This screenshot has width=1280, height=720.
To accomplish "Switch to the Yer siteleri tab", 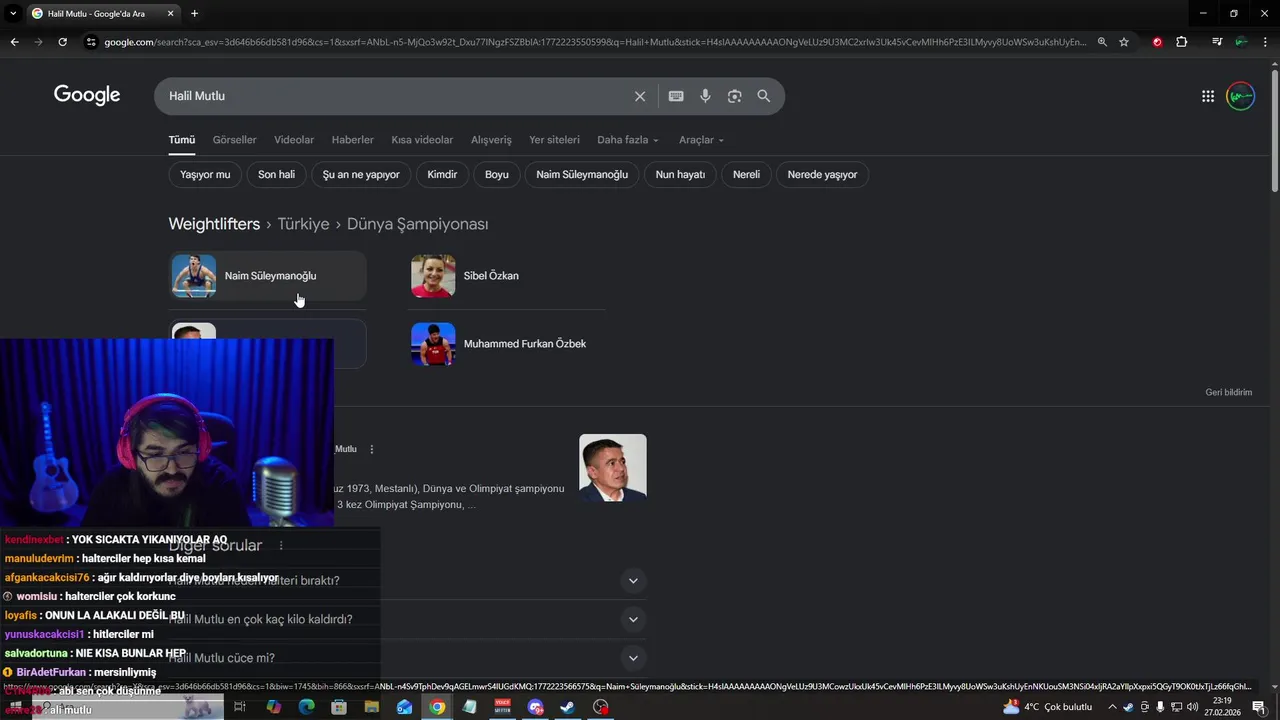I will 554,140.
